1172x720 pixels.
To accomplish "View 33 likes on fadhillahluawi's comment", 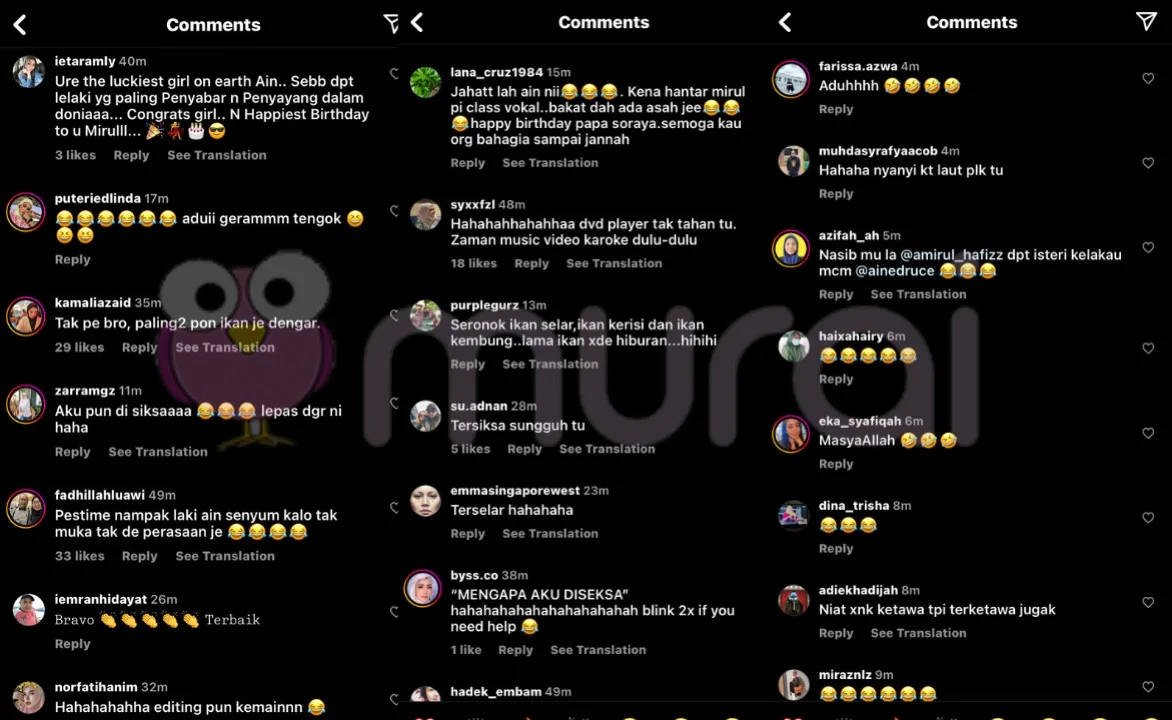I will pyautogui.click(x=79, y=556).
